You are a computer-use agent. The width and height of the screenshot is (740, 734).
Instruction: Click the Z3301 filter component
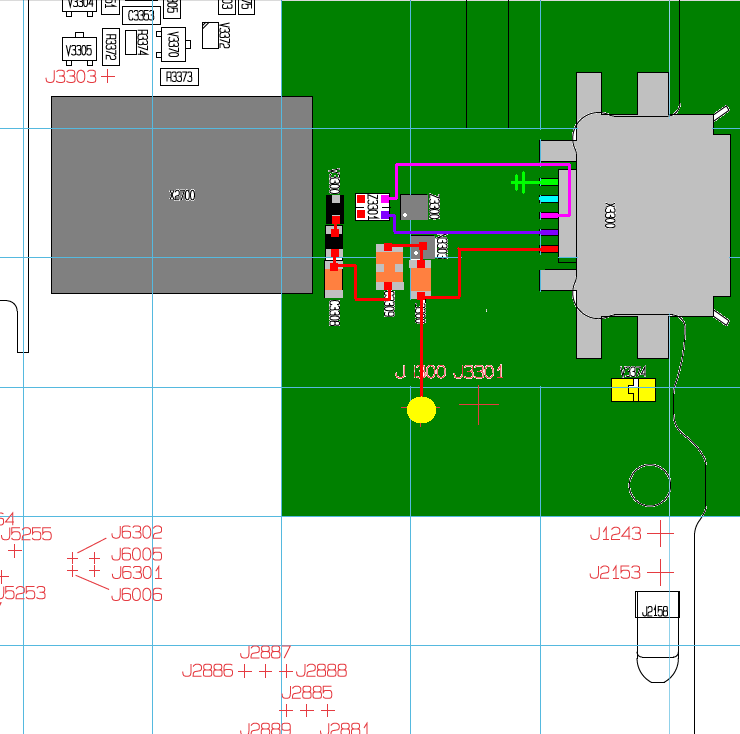pos(372,207)
